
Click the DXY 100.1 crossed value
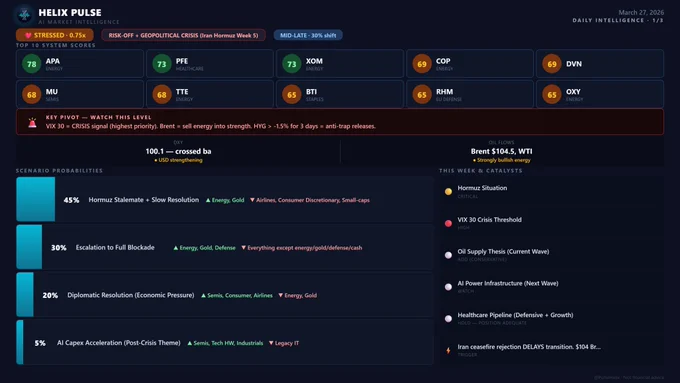tap(178, 151)
